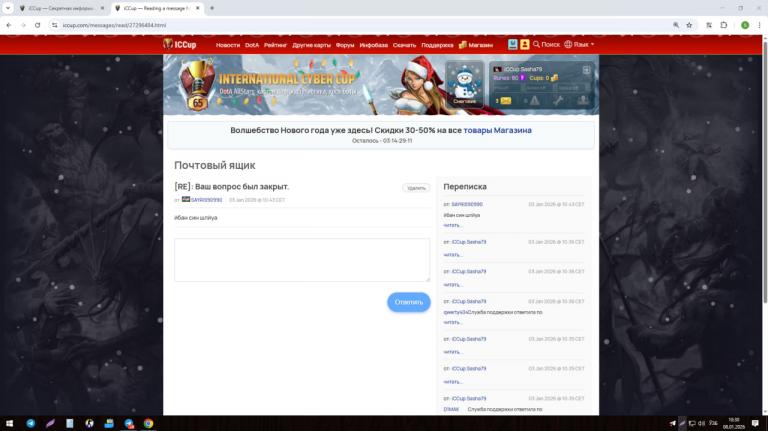Screen dimensions: 768x431
Task: Open the first Telegram icon in the taskbar
Action: [x=30, y=423]
